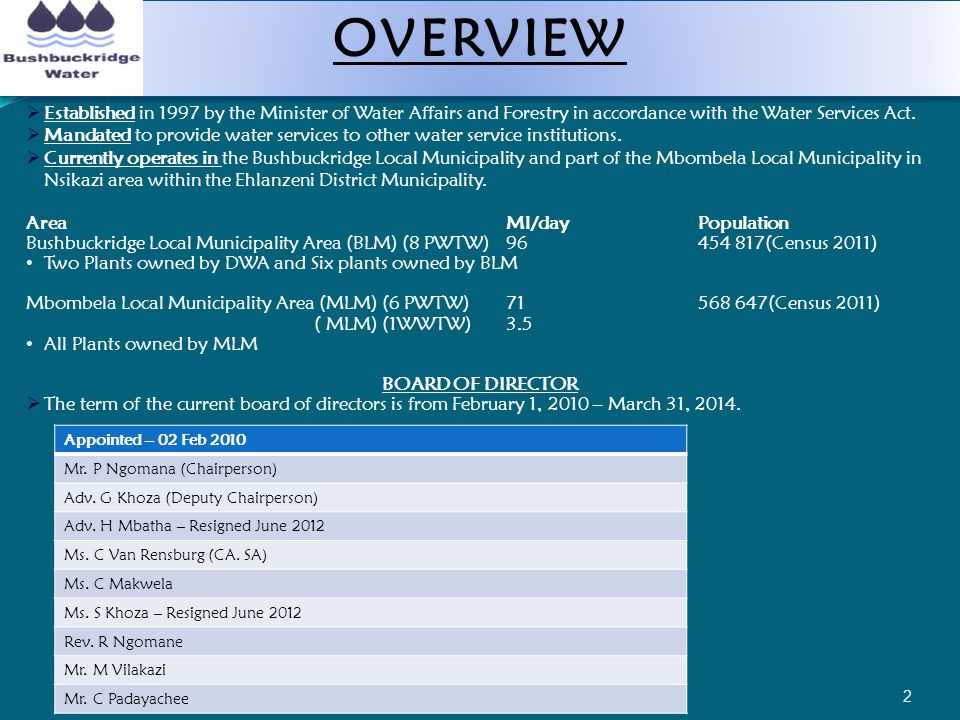Screen dimensions: 960x720
Task: Select row 'Adv. H Mbatha – Resigned June 2012'
Action: pos(370,526)
